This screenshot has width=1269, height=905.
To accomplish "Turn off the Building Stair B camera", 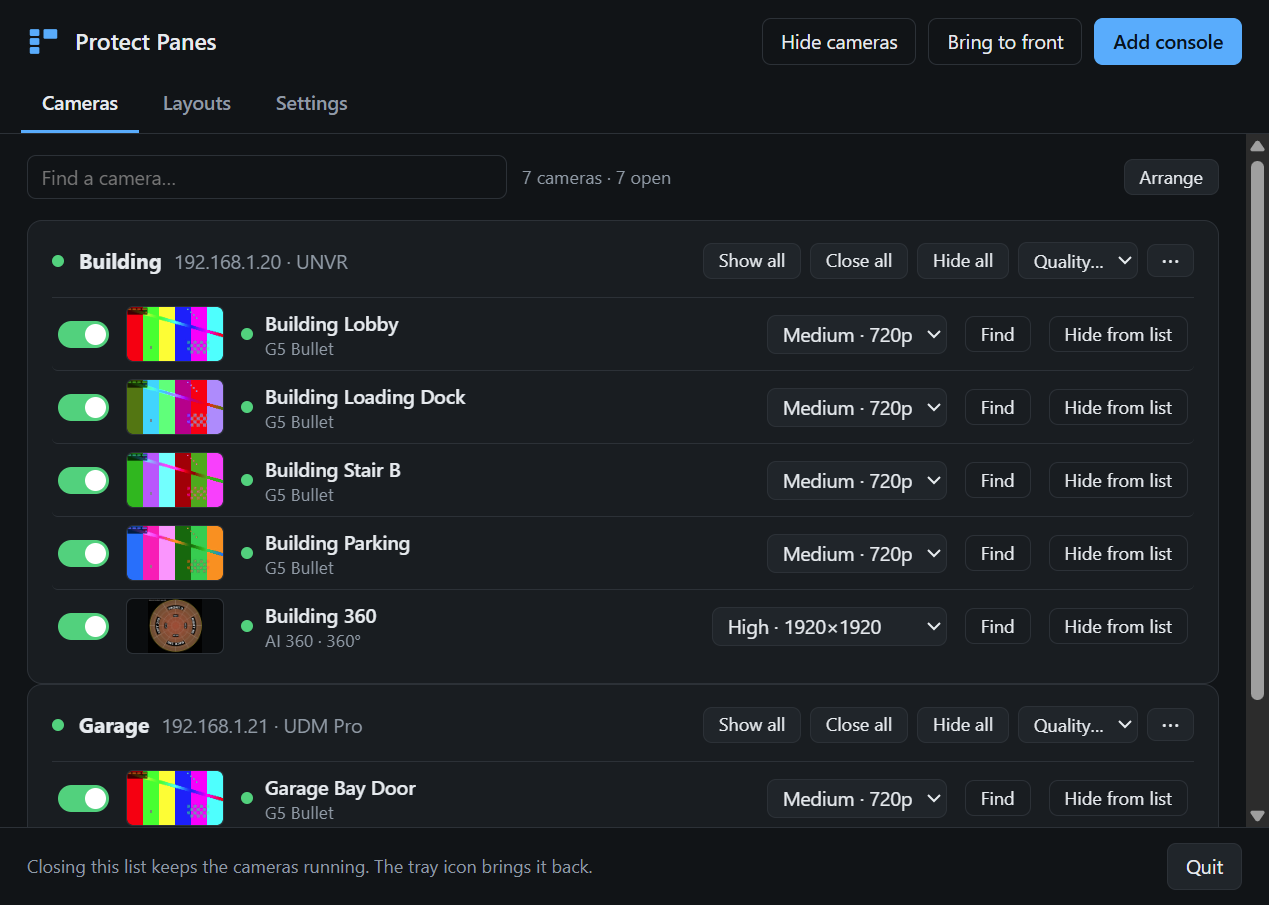I will coord(84,480).
